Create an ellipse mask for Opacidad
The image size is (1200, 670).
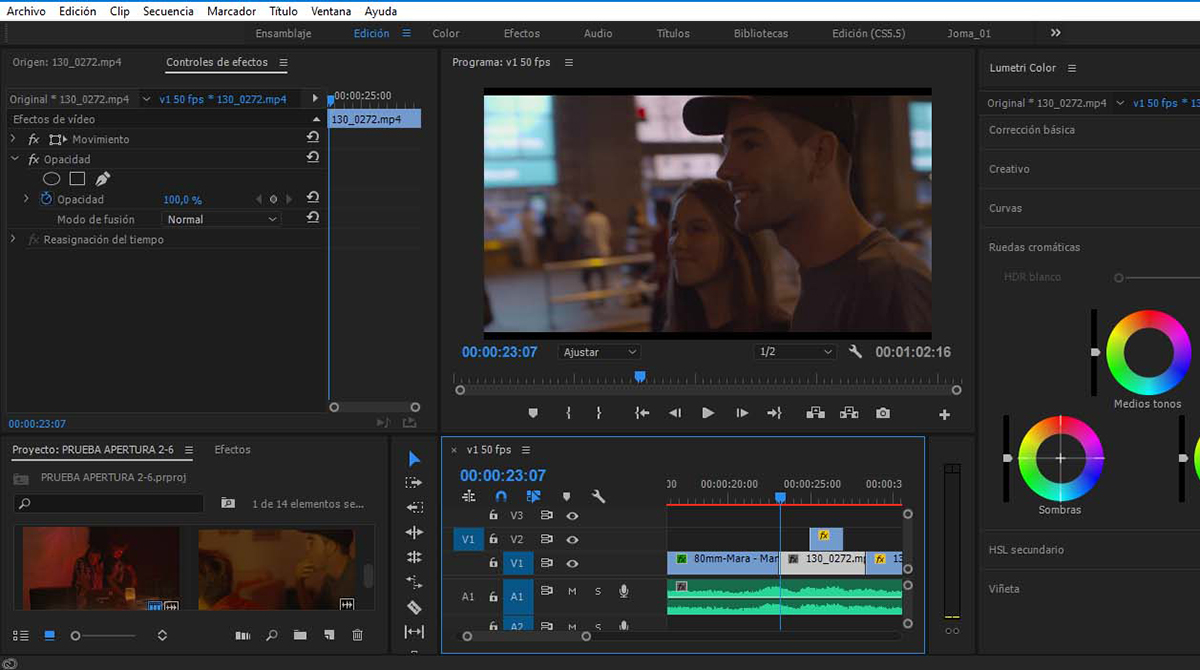[x=51, y=179]
